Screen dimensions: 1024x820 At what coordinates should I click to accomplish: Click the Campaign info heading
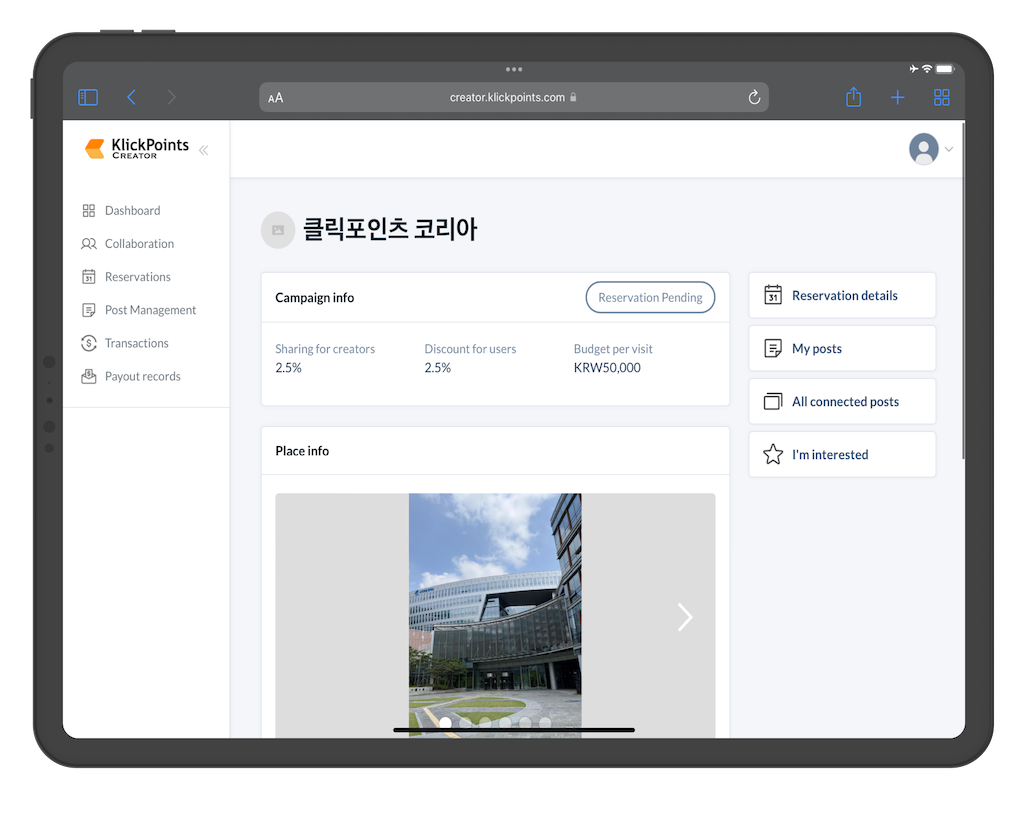pyautogui.click(x=315, y=298)
